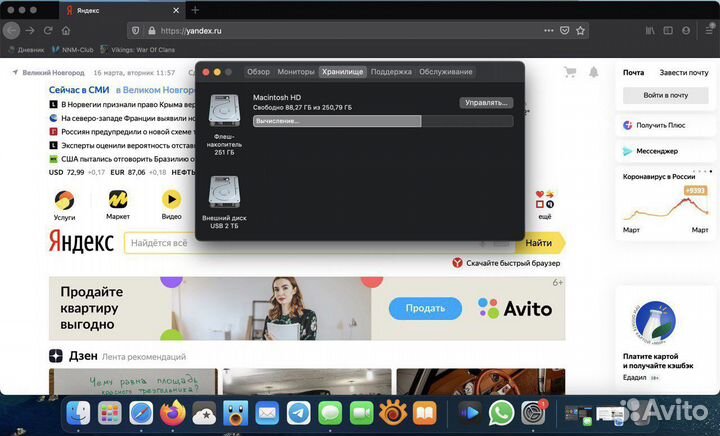
Task: Toggle Firefox sidebar icon
Action: coord(668,30)
